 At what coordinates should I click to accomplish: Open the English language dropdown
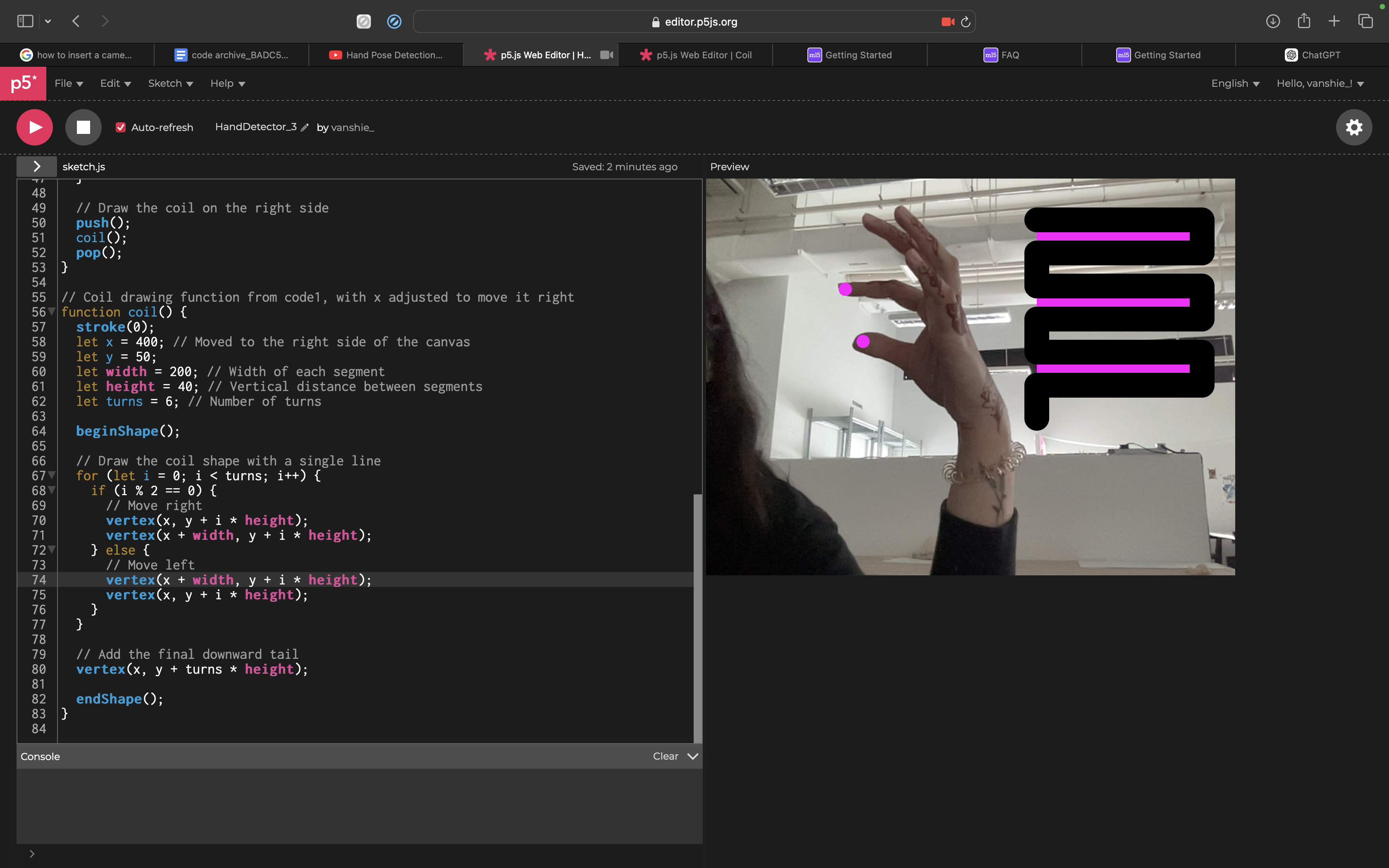click(1235, 84)
